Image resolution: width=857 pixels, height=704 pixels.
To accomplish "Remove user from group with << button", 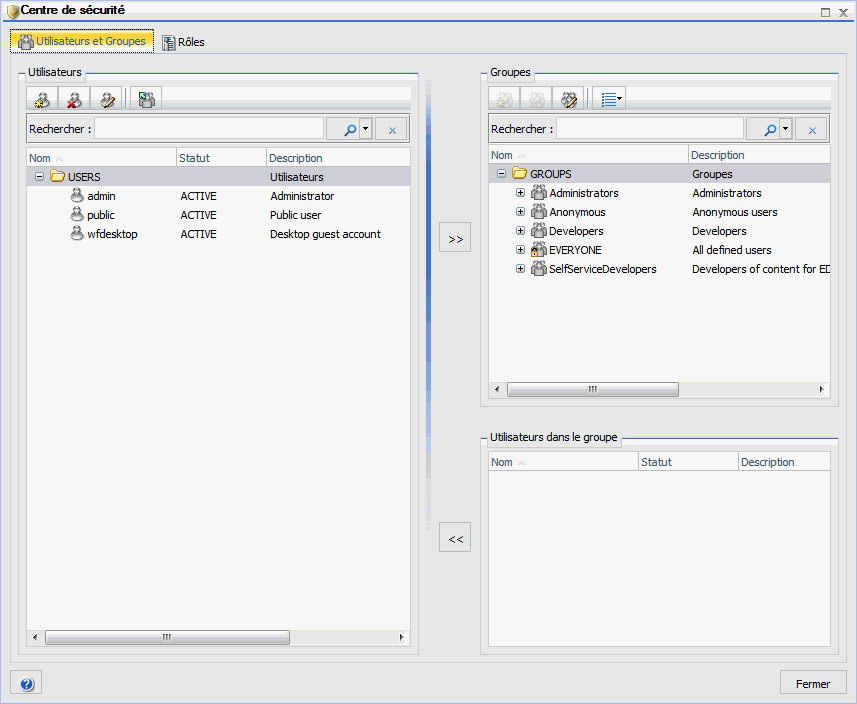I will (455, 537).
